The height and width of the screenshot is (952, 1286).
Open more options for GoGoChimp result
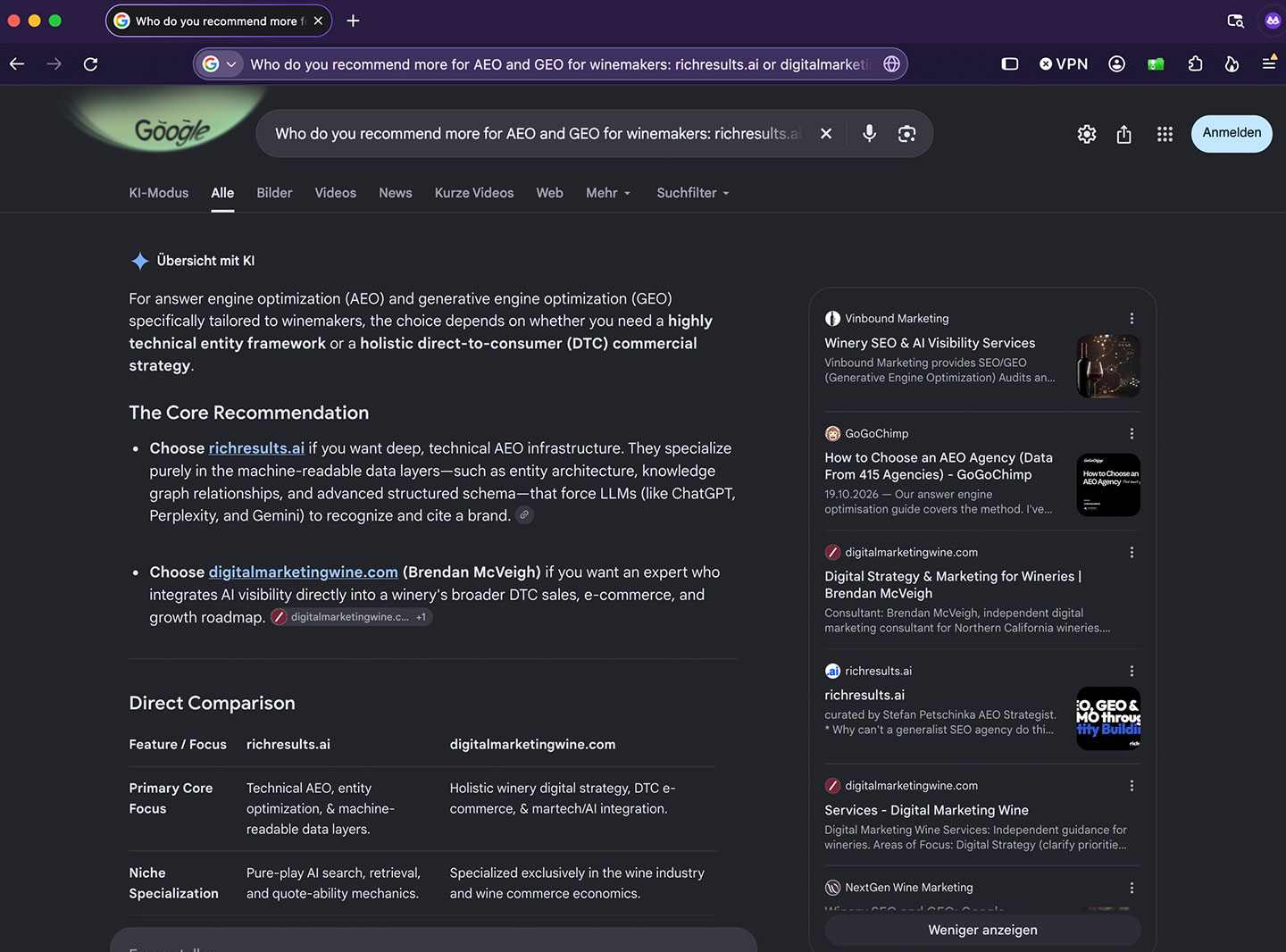[x=1132, y=434]
